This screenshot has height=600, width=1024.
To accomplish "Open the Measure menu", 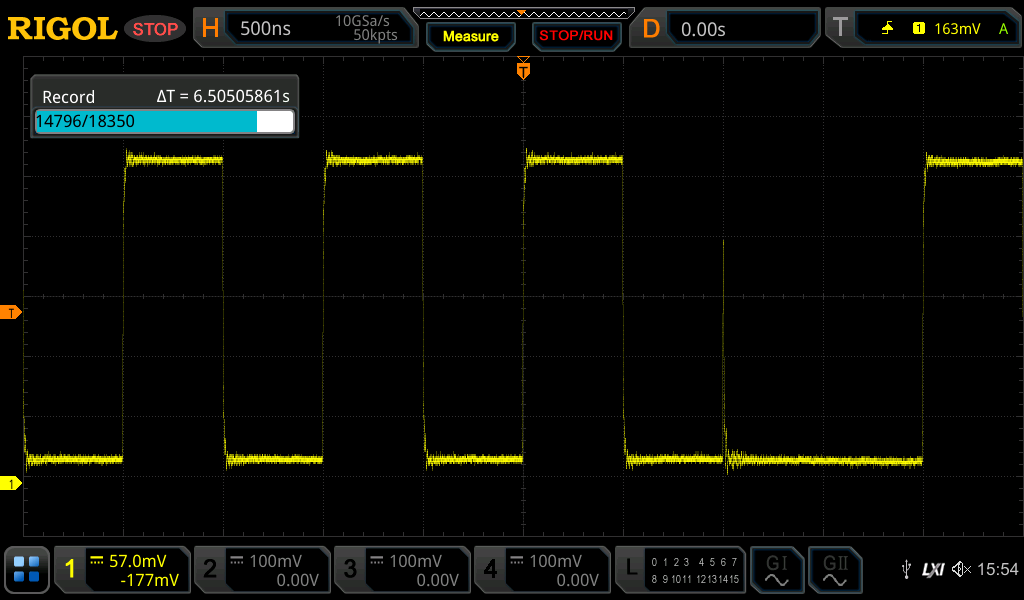I will click(470, 35).
